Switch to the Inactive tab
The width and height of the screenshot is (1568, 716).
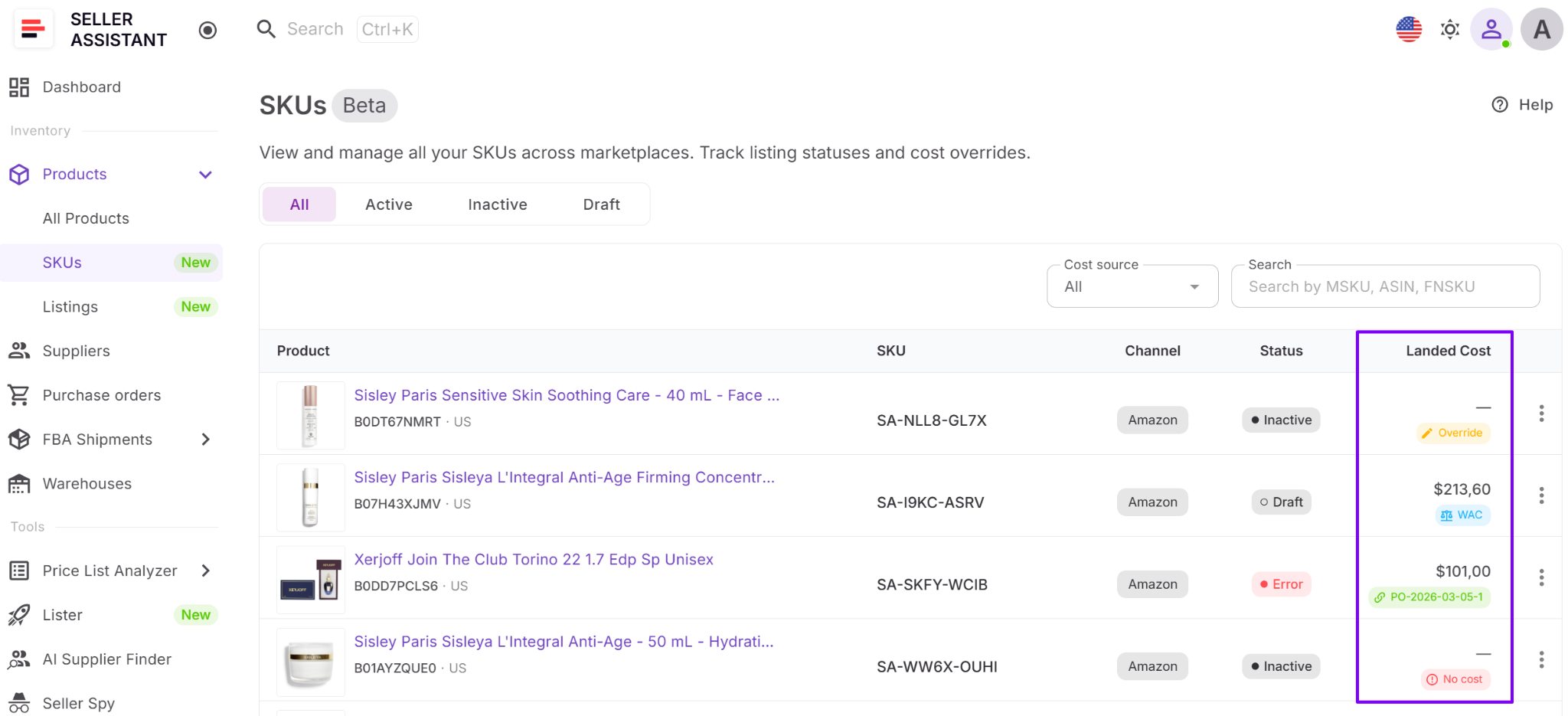[x=498, y=204]
